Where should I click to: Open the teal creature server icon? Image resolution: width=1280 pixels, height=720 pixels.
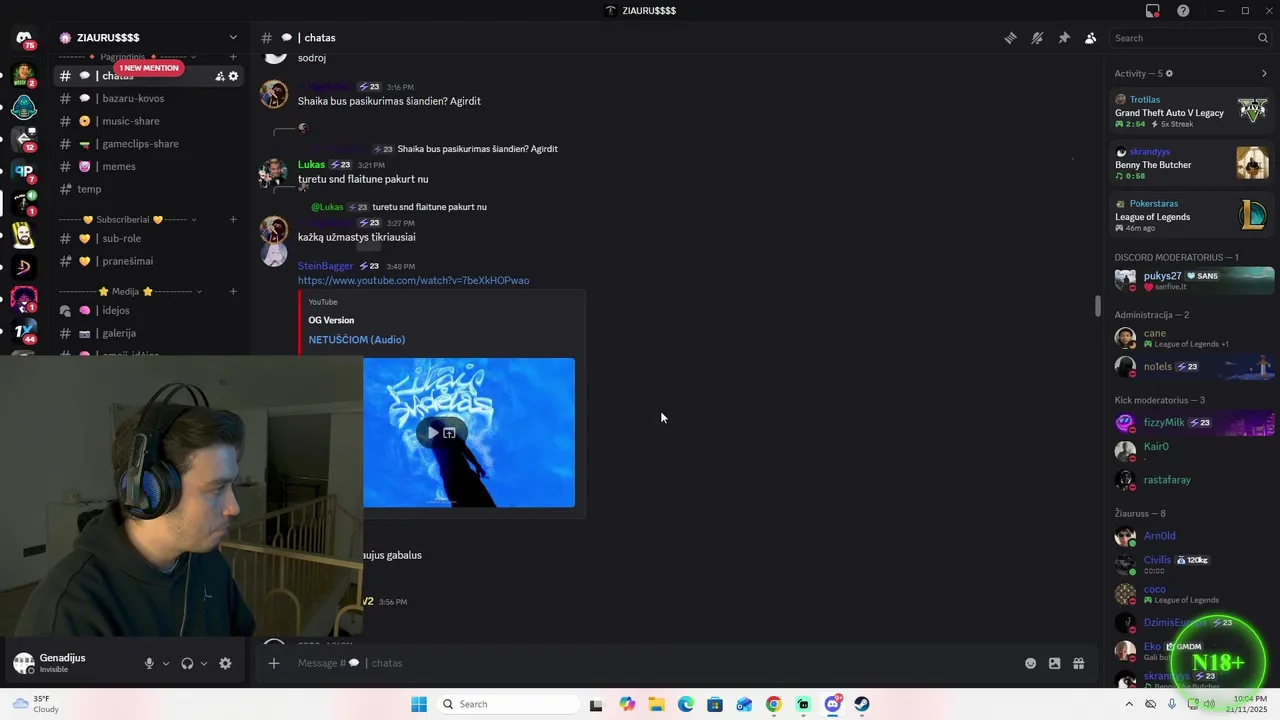coord(24,106)
